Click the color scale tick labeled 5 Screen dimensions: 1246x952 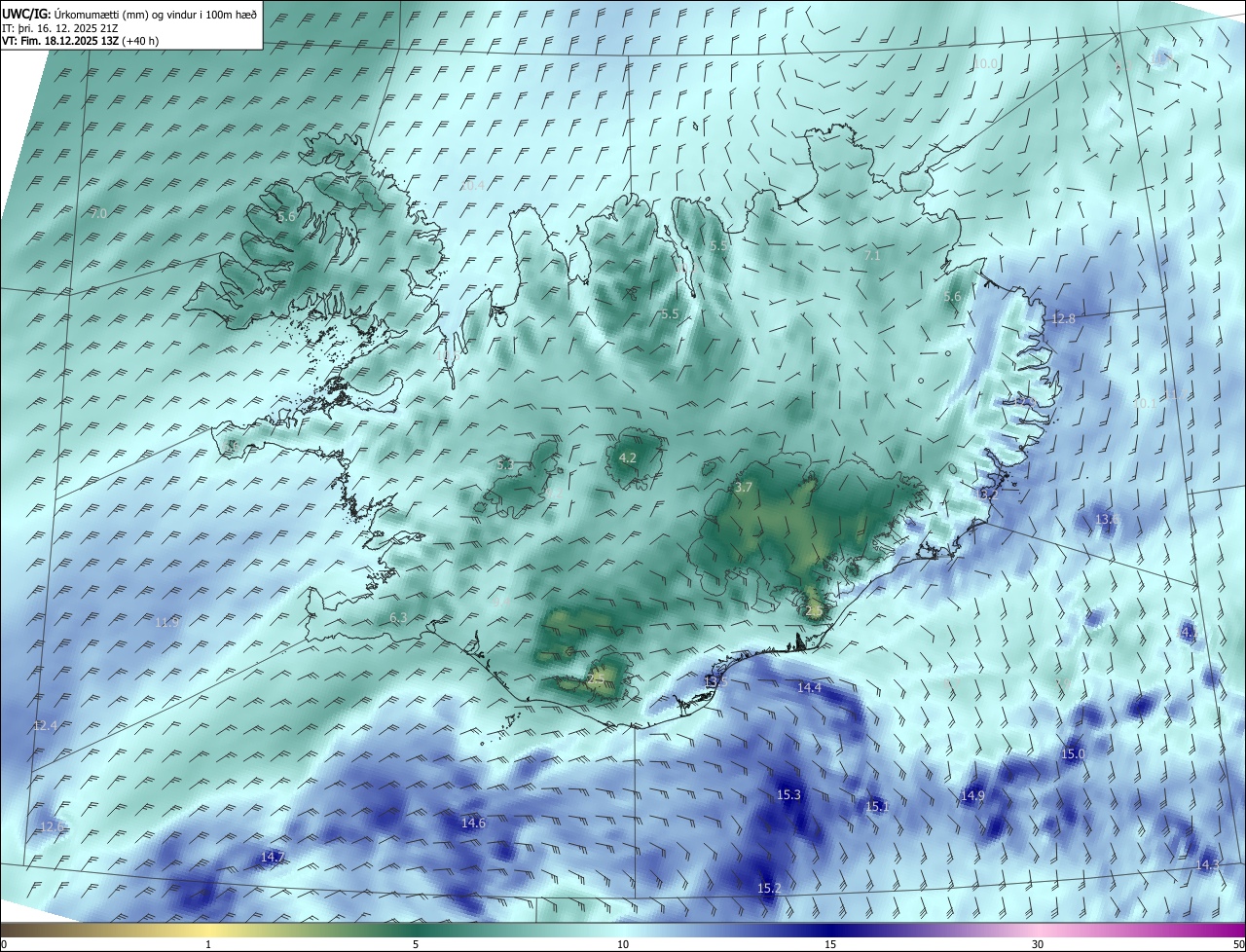click(416, 944)
